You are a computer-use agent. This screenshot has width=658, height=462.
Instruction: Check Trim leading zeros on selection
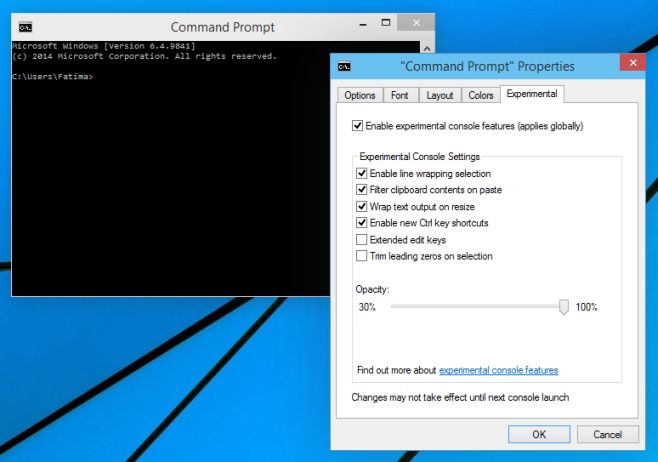361,256
